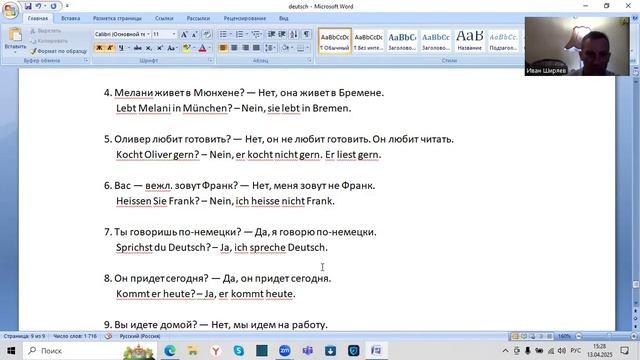This screenshot has height=360, width=640.
Task: Open the shading fill color button
Action: click(285, 48)
